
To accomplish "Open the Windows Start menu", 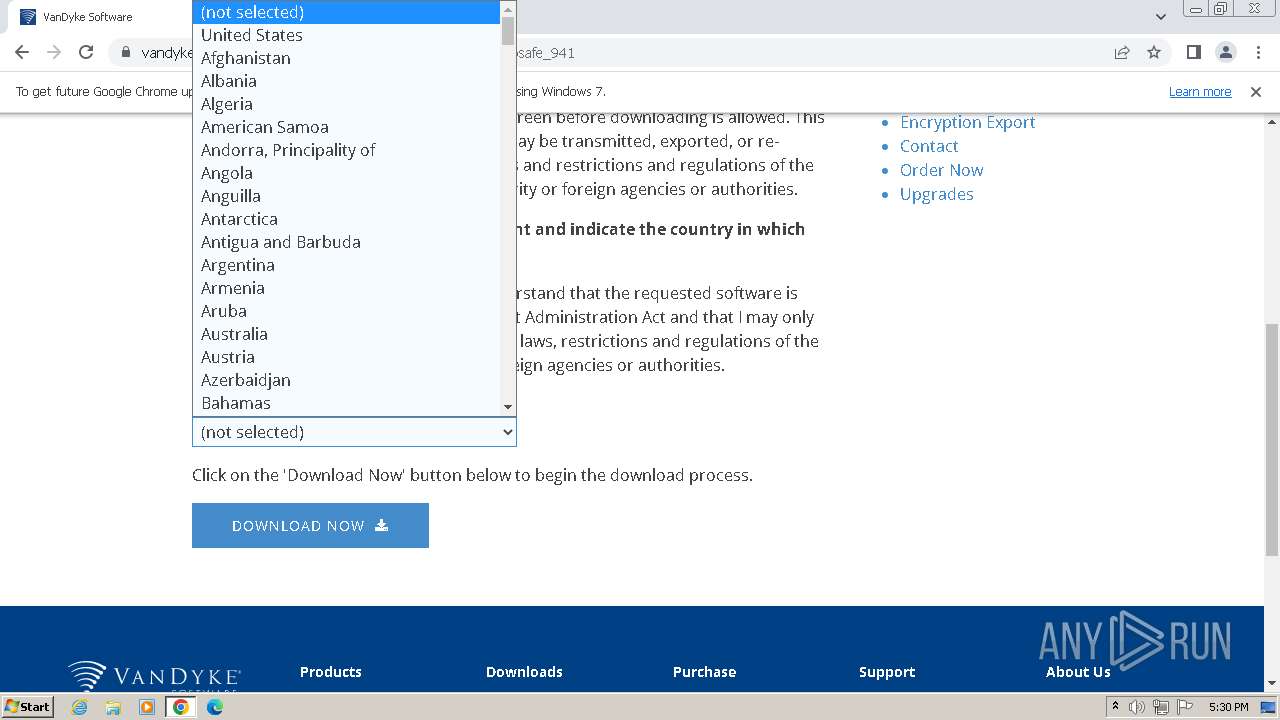I will pyautogui.click(x=28, y=706).
